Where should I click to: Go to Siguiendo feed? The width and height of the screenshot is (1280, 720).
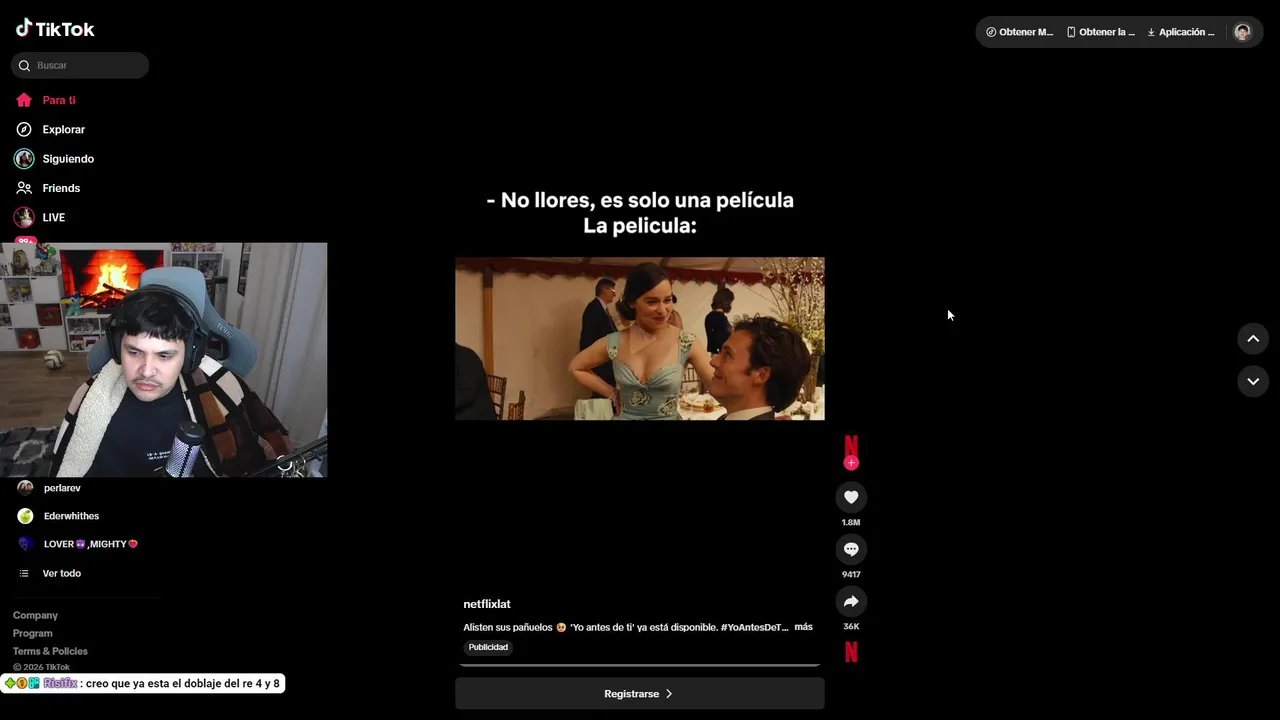point(68,159)
